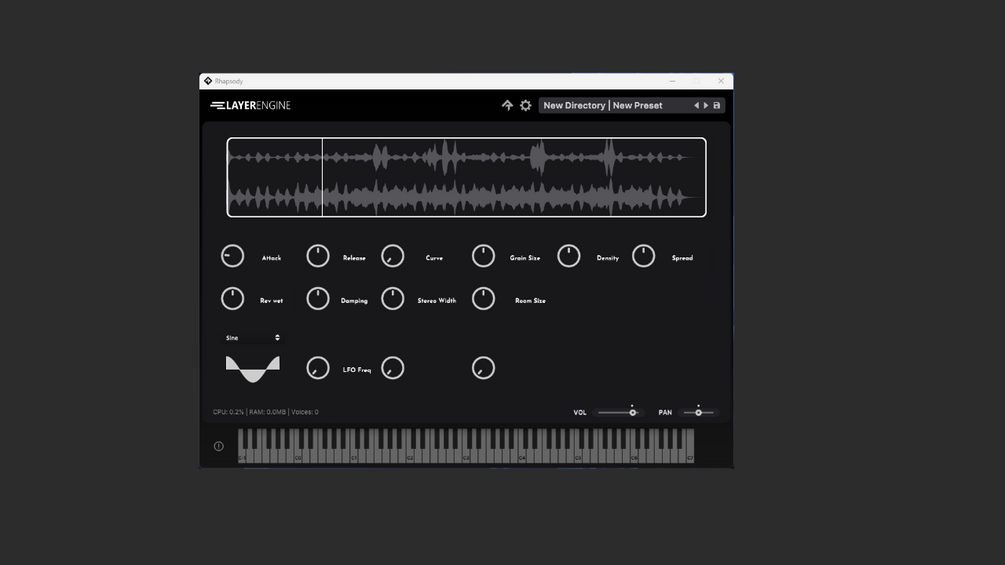This screenshot has height=565, width=1005.
Task: Click the unlabeled knob under Room Size knob
Action: click(x=483, y=368)
